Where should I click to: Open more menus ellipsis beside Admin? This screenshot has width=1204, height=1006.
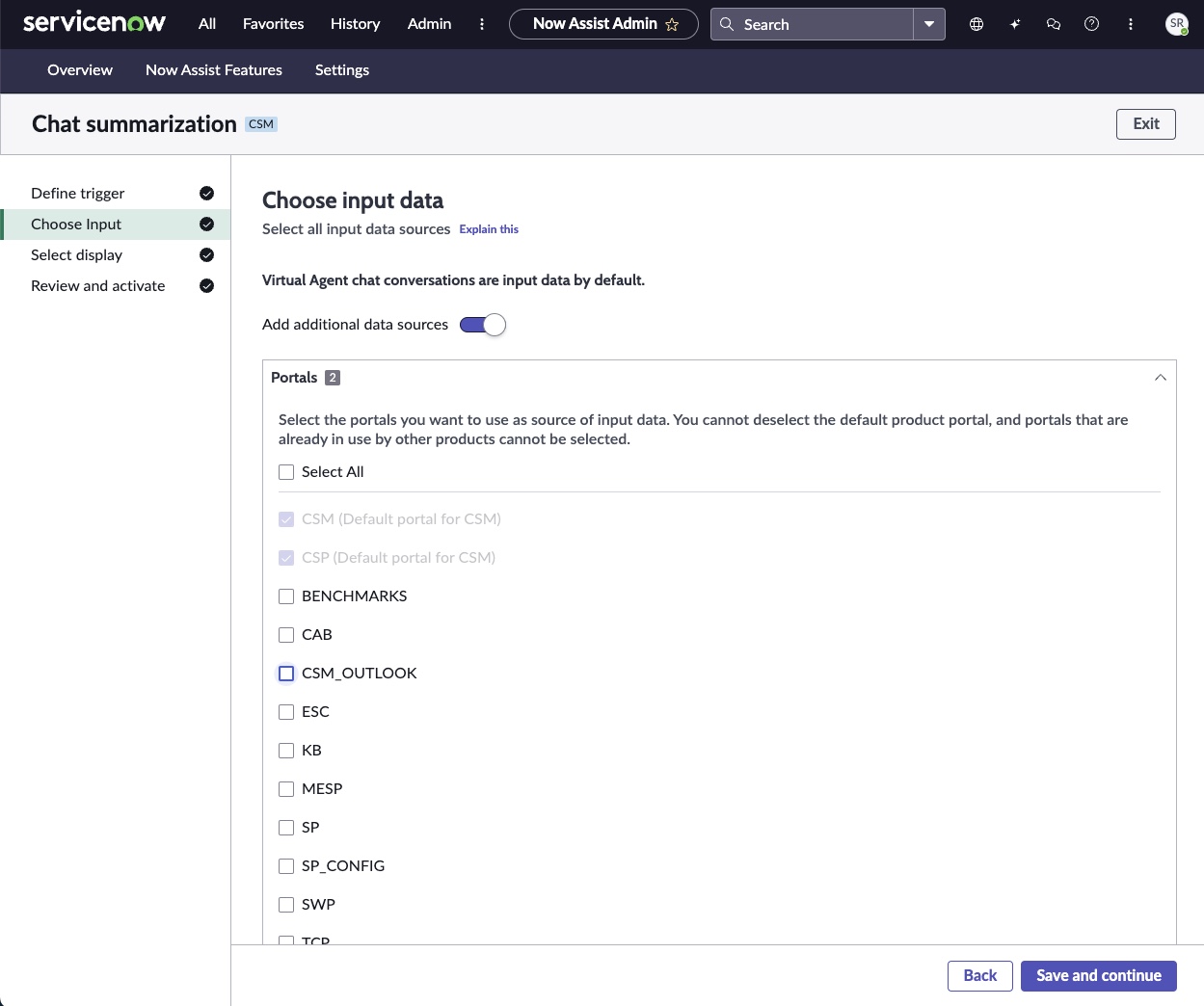482,24
